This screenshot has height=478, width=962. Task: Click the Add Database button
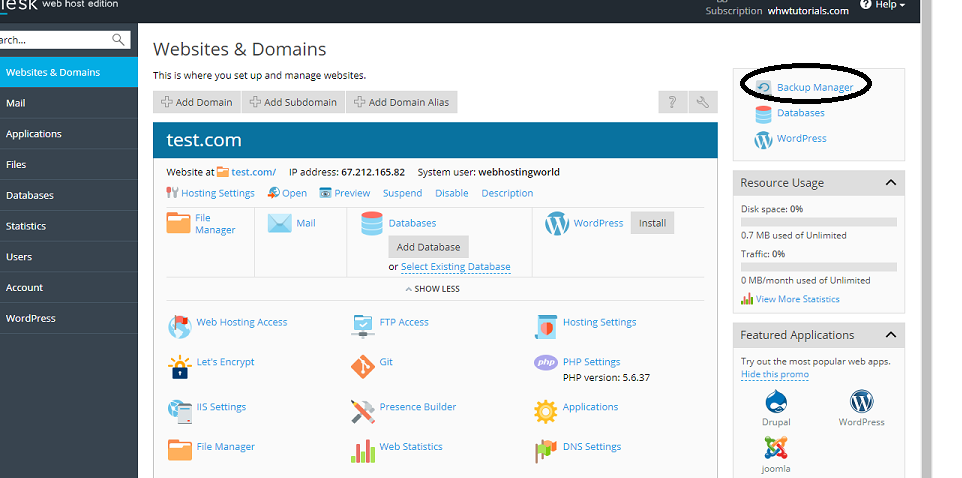pos(428,247)
